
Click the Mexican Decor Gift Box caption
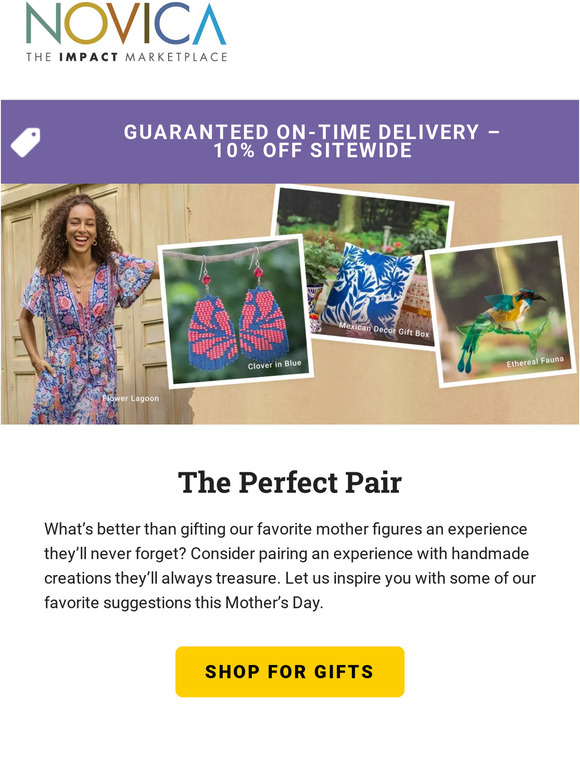(384, 329)
